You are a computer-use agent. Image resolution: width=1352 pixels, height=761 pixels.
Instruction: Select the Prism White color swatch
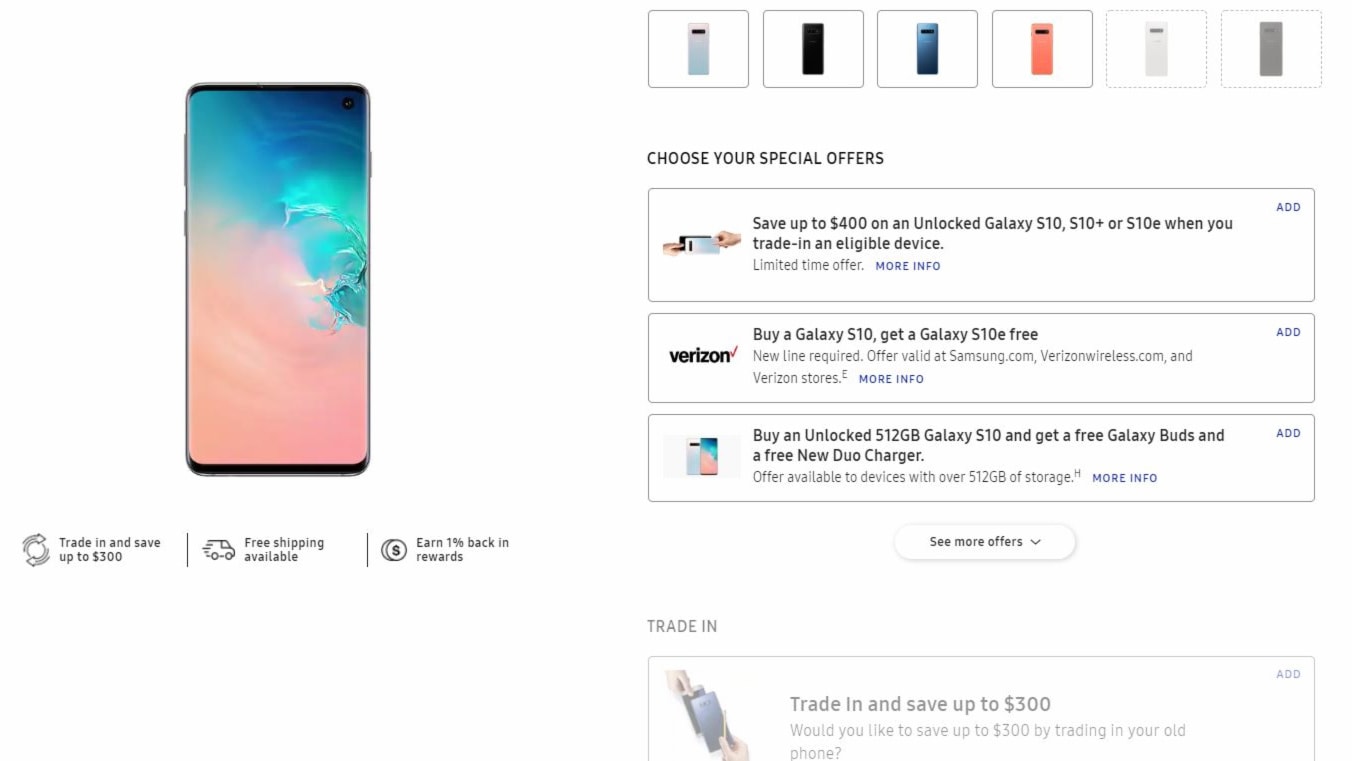[x=698, y=49]
